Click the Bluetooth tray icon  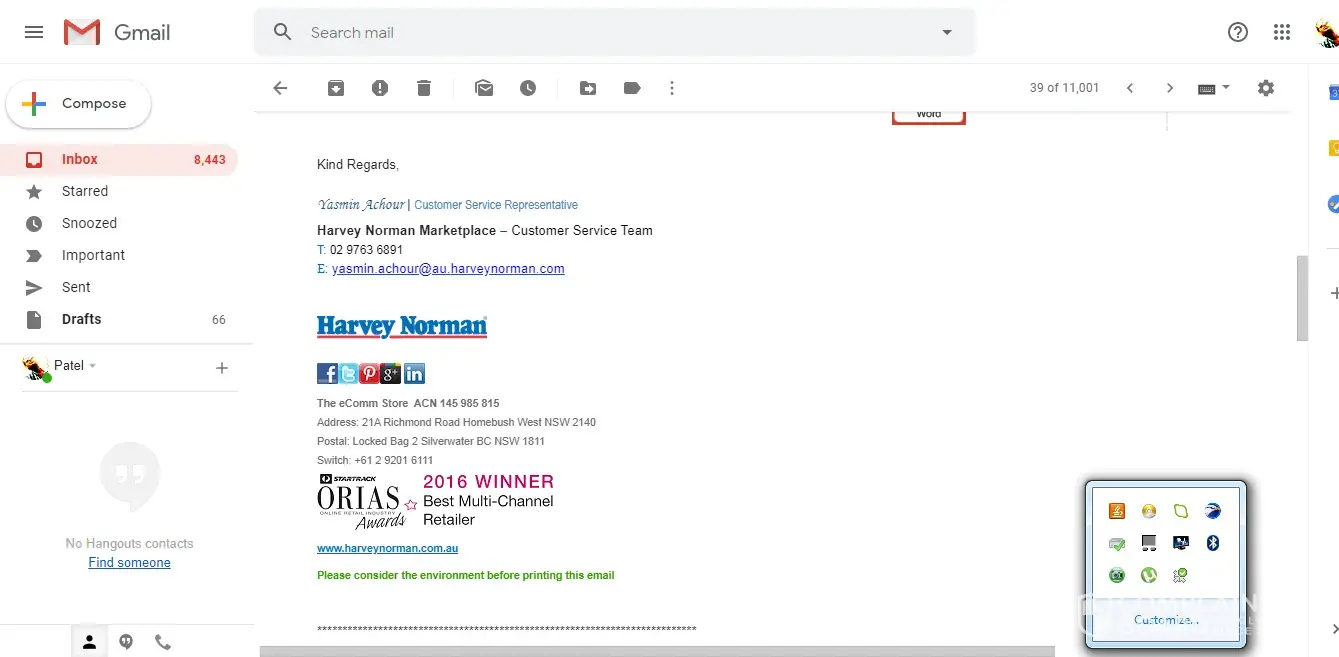1213,543
